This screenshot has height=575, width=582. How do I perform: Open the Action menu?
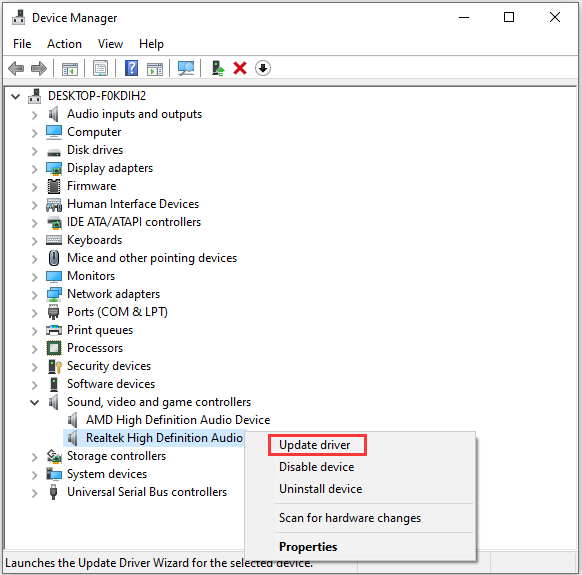point(64,44)
